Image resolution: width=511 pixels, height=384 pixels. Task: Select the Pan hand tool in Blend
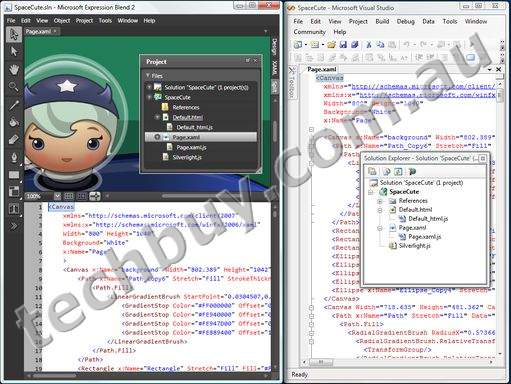[14, 69]
